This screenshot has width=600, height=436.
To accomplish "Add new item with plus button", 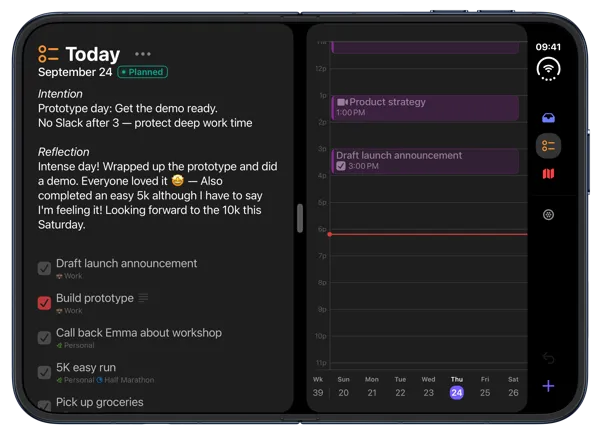I will [548, 386].
